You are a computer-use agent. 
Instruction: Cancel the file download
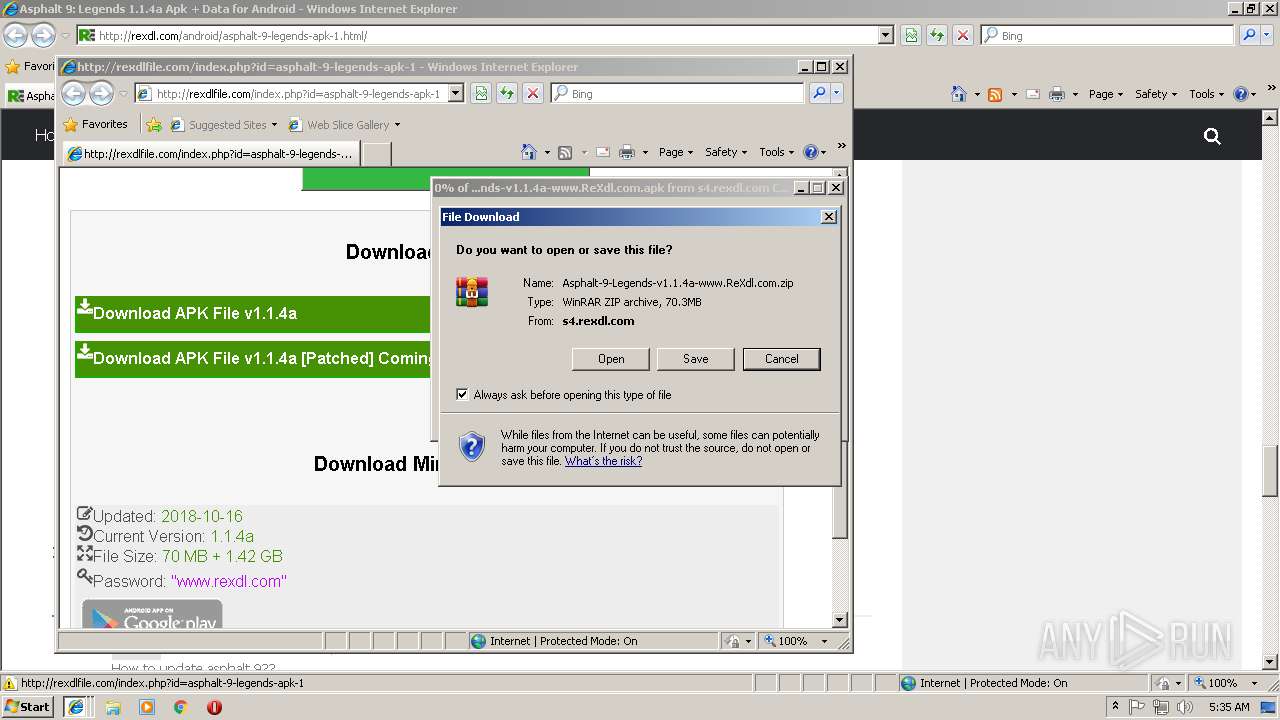(x=781, y=359)
